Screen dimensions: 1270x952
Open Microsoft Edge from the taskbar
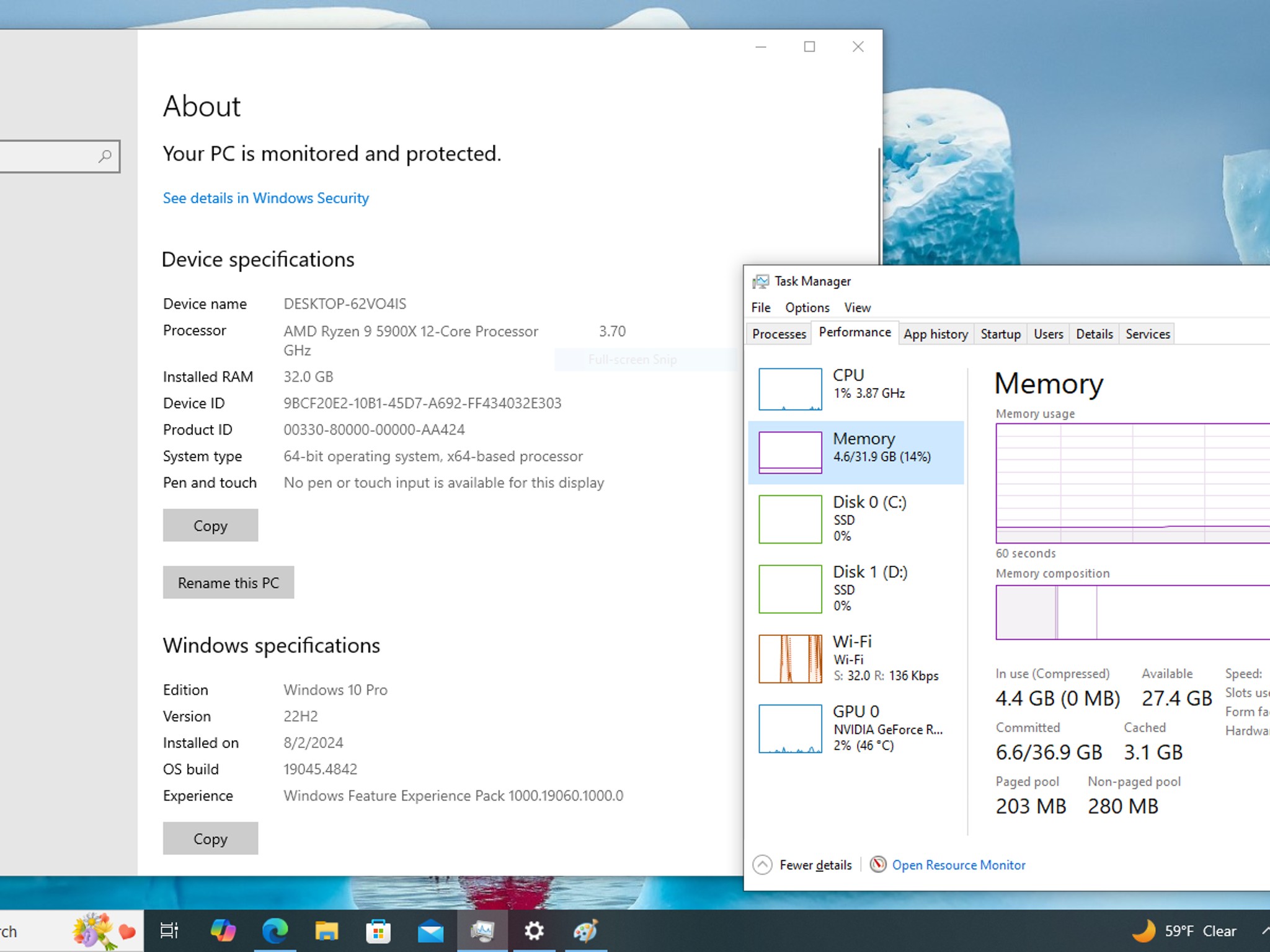275,931
